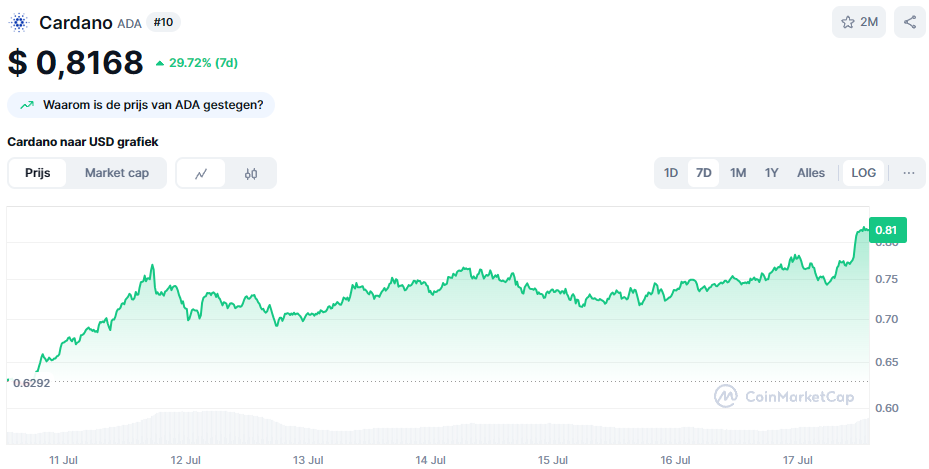Click the 2M watchlist count
The height and width of the screenshot is (469, 929).
tap(869, 23)
